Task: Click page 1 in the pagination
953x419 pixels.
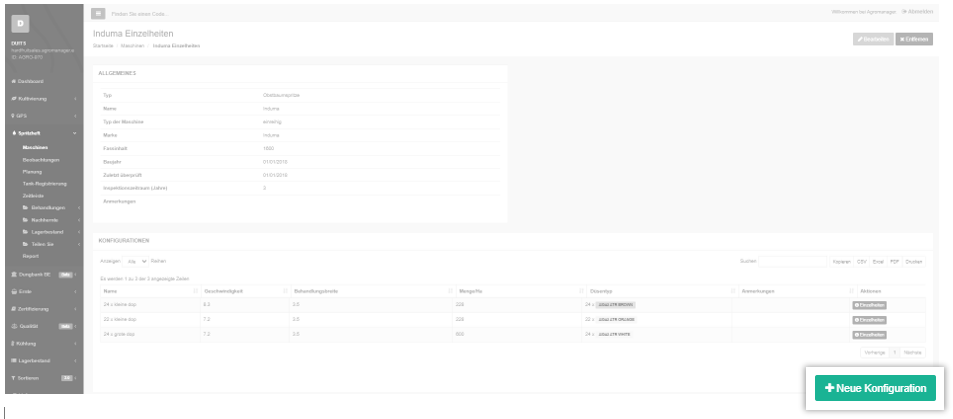Action: click(x=894, y=353)
